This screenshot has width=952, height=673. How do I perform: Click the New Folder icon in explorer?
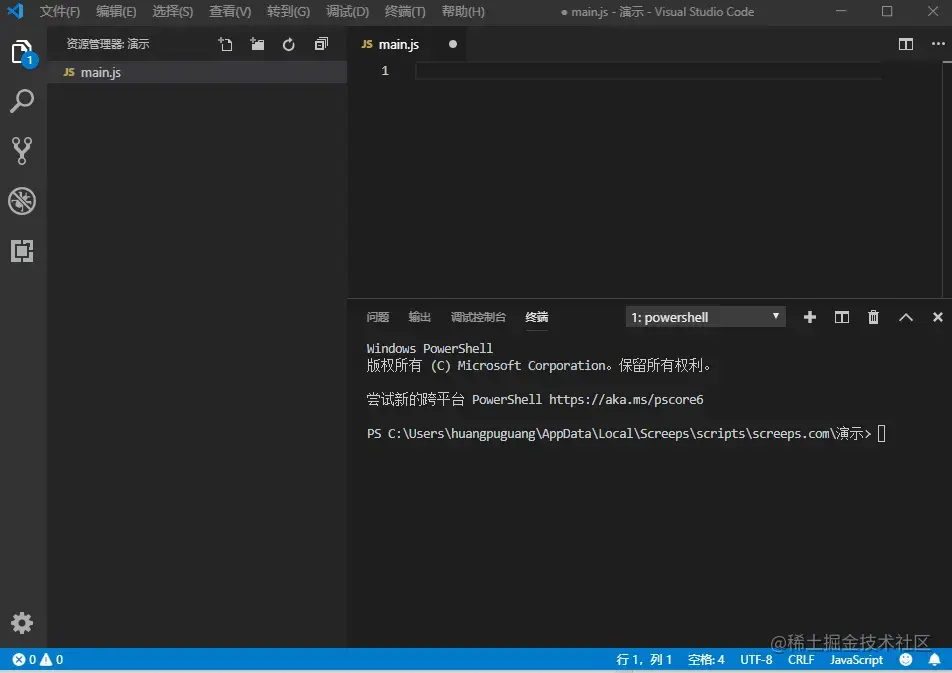point(257,44)
